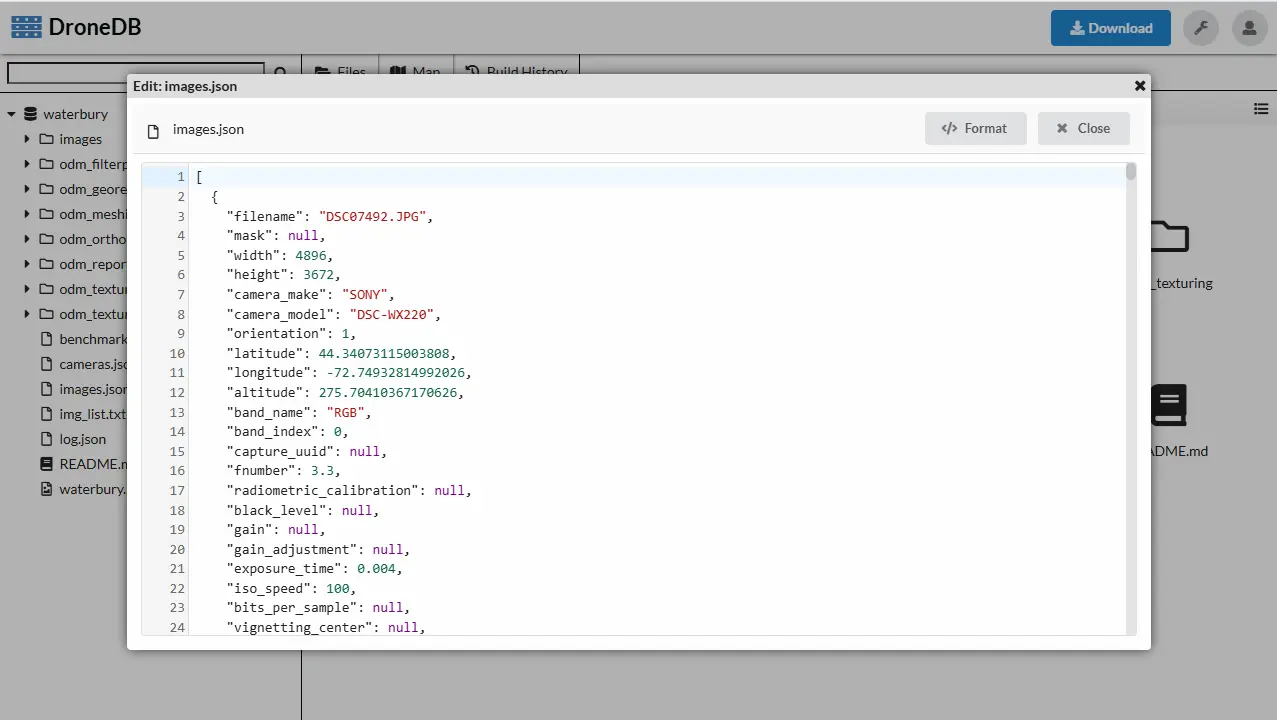Click the benchmark file icon in tree
This screenshot has width=1277, height=720.
click(45, 339)
